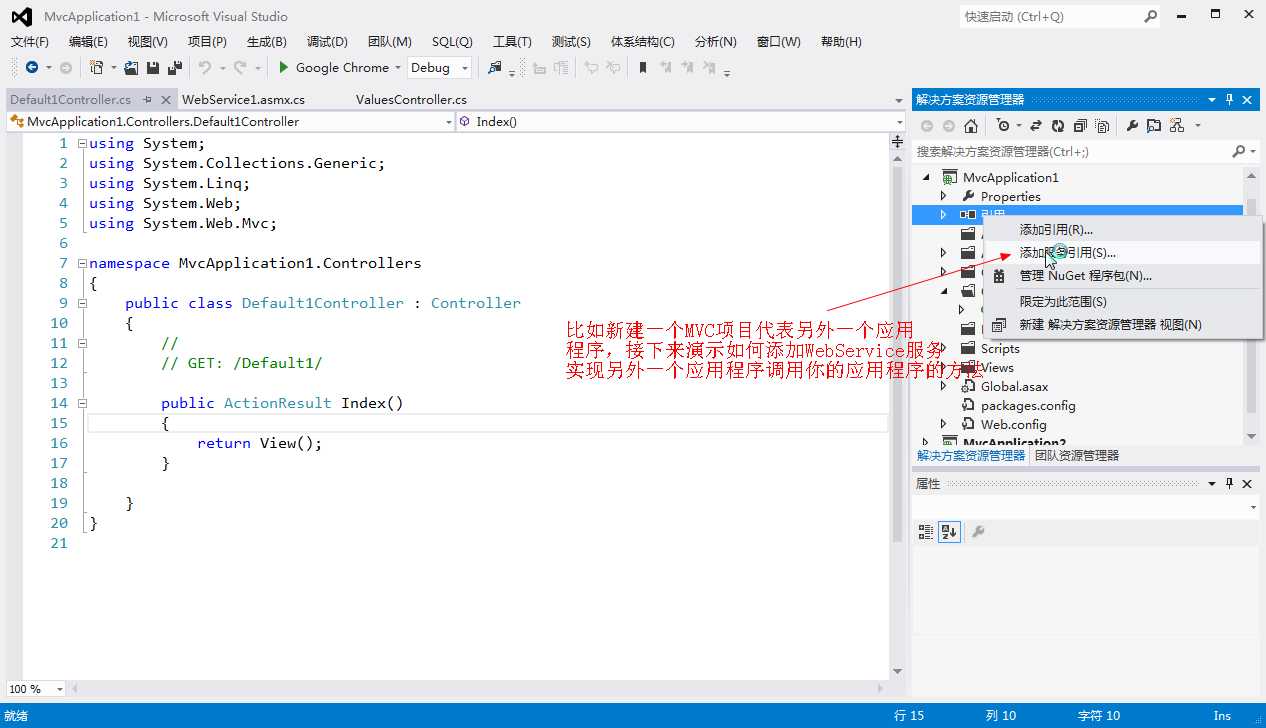Open the 工具(T) menu

click(512, 42)
